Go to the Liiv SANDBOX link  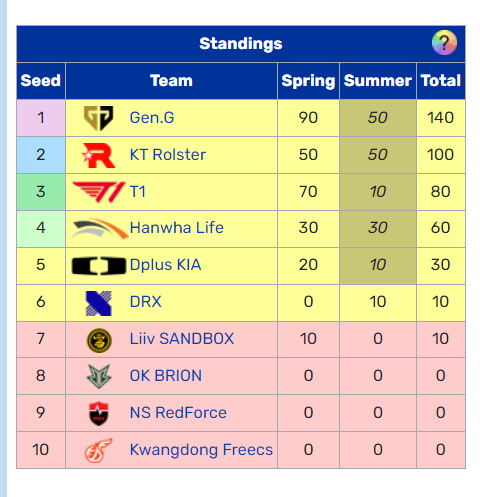tap(182, 339)
